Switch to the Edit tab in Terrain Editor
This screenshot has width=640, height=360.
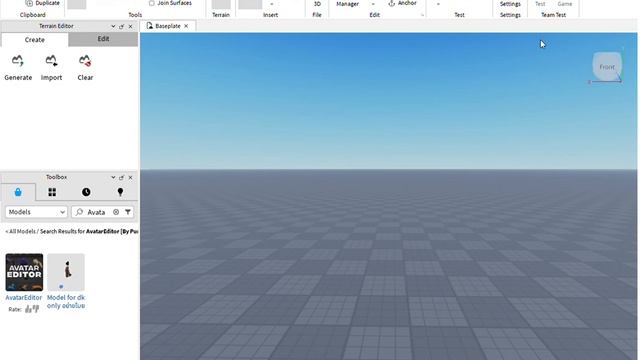[x=103, y=39]
